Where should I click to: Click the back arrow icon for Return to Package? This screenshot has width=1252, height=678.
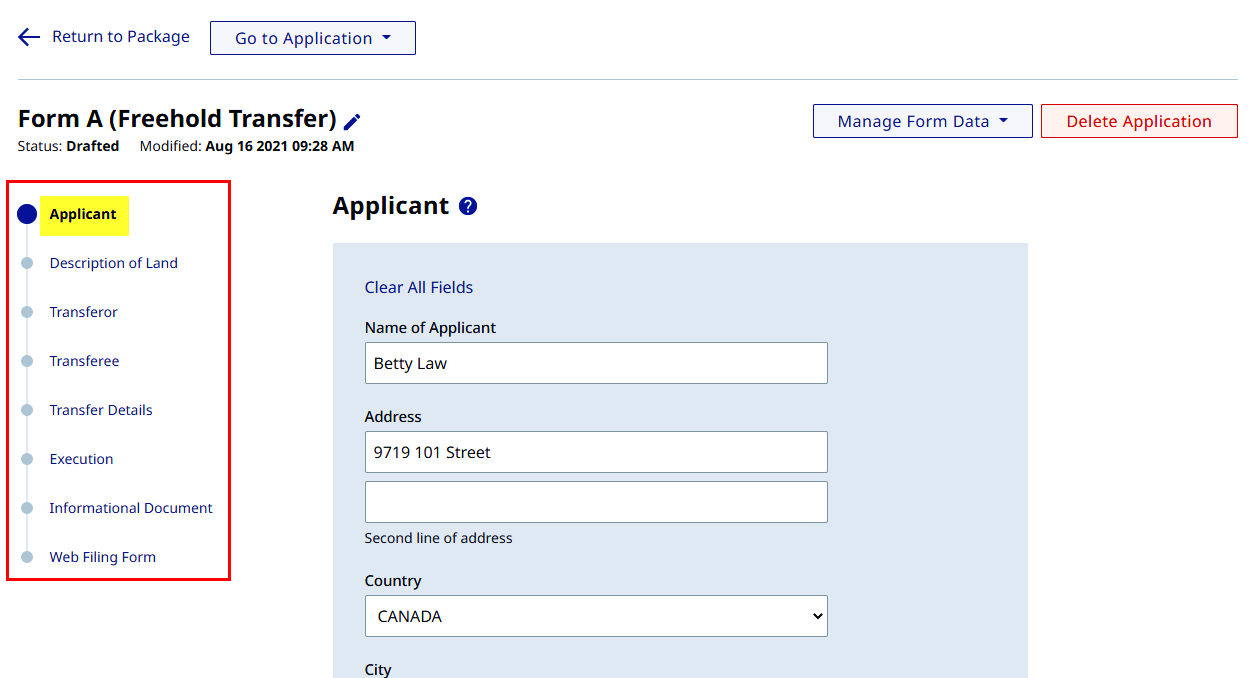tap(29, 37)
